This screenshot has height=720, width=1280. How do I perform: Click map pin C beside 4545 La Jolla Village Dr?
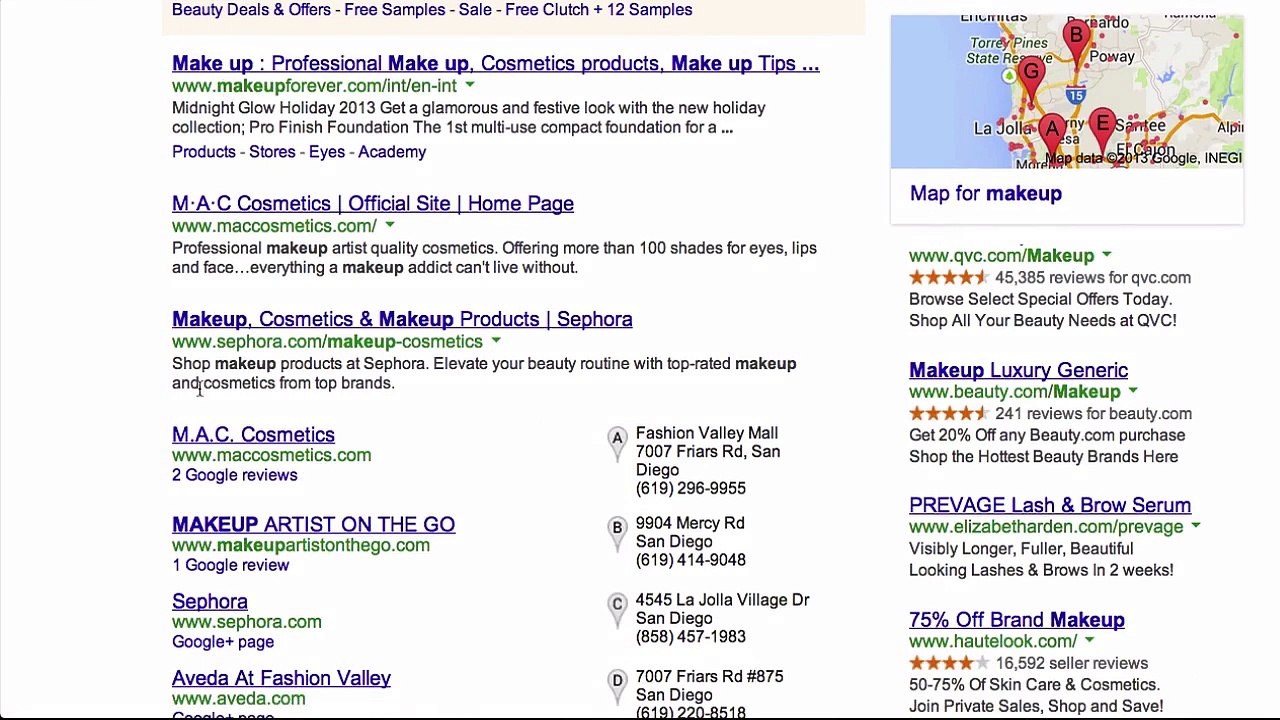pos(617,609)
